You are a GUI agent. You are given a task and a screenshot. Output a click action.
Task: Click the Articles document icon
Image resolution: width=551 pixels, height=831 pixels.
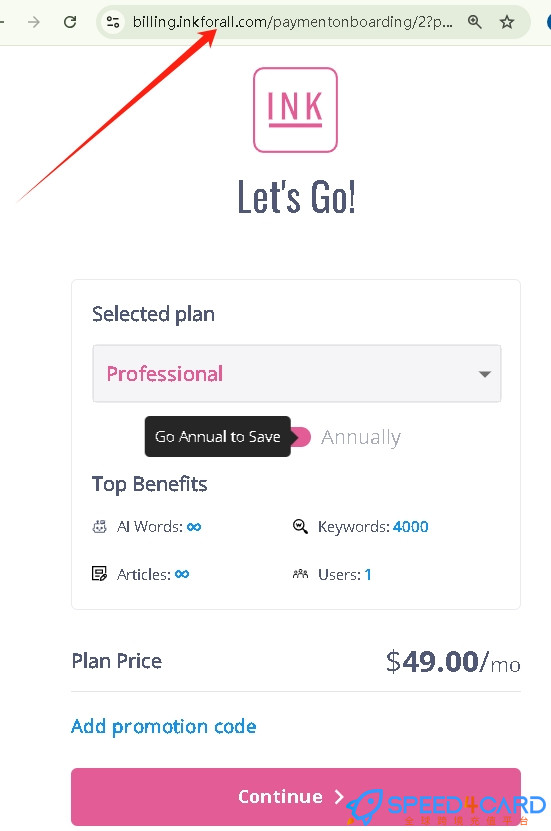100,574
